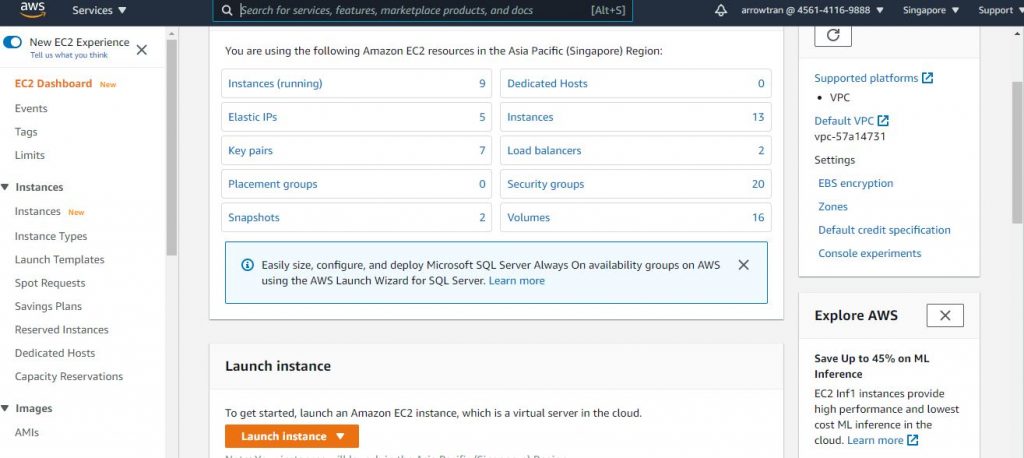Open the Snapshots resource link
Viewport: 1024px width, 458px height.
(254, 218)
